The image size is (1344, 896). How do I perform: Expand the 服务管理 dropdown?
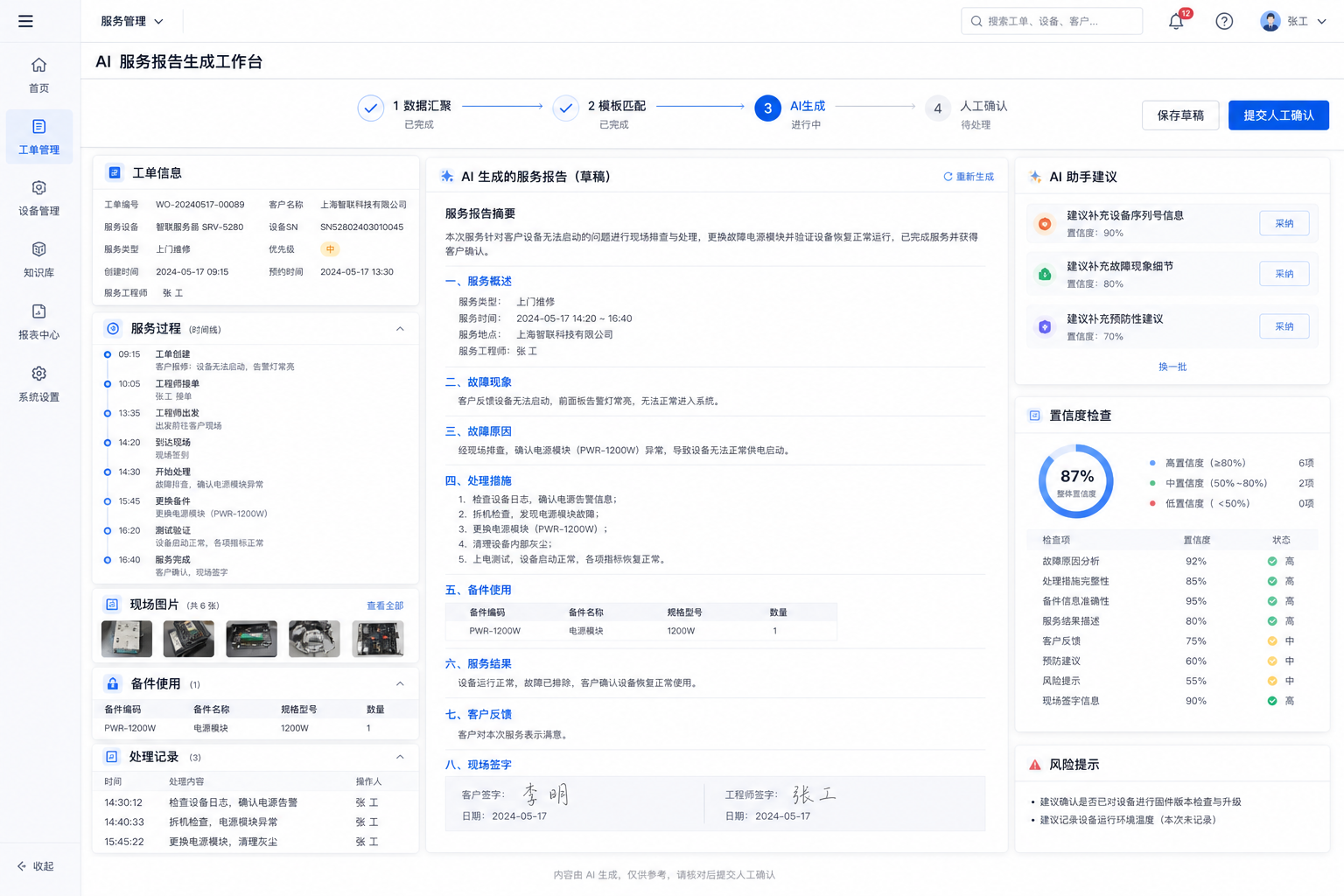[x=132, y=21]
